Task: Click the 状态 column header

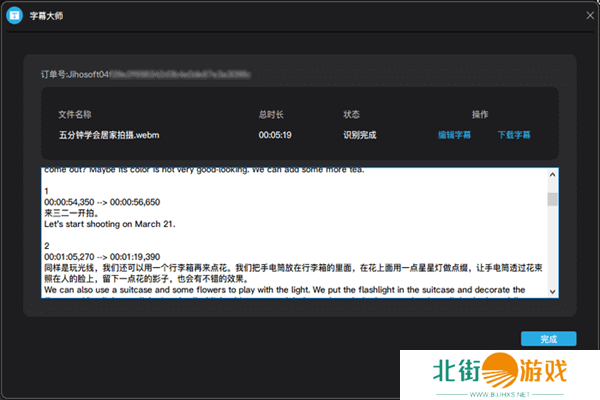Action: coord(351,115)
